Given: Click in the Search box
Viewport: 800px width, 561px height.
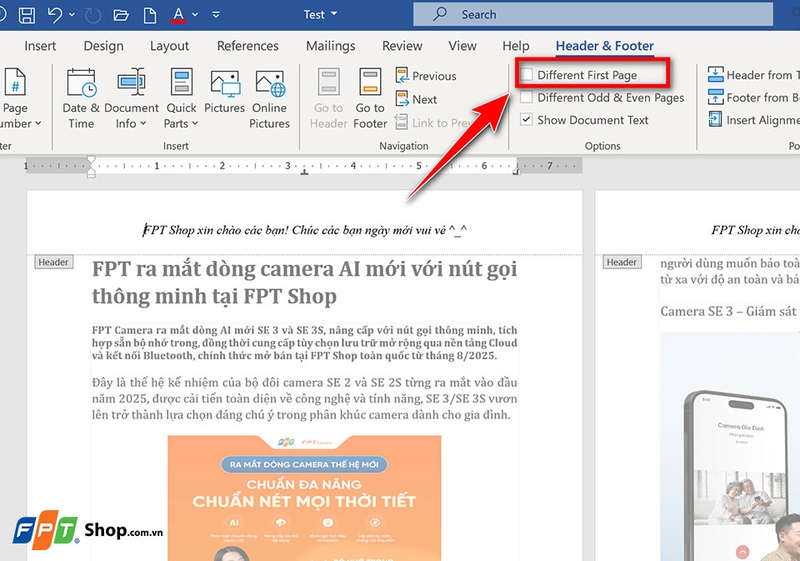Looking at the screenshot, I should click(593, 14).
